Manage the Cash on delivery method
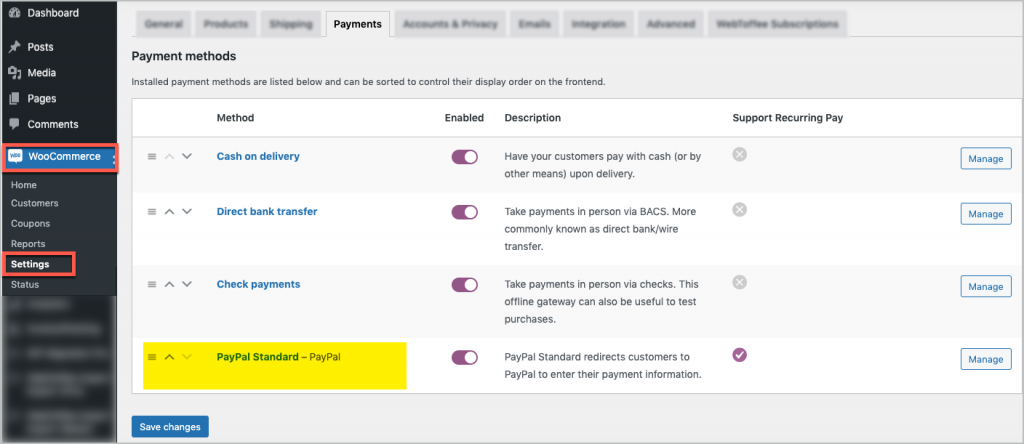The width and height of the screenshot is (1024, 444). pos(985,159)
